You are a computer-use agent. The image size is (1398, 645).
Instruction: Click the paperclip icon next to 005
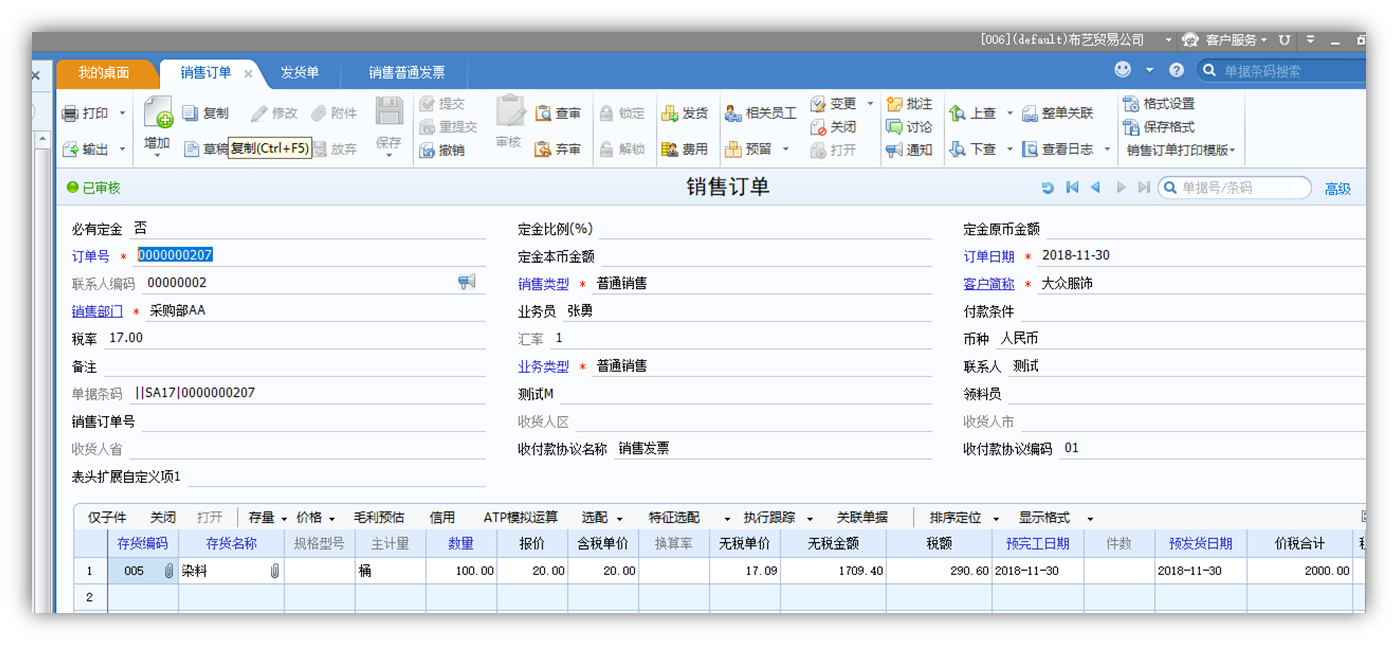168,571
